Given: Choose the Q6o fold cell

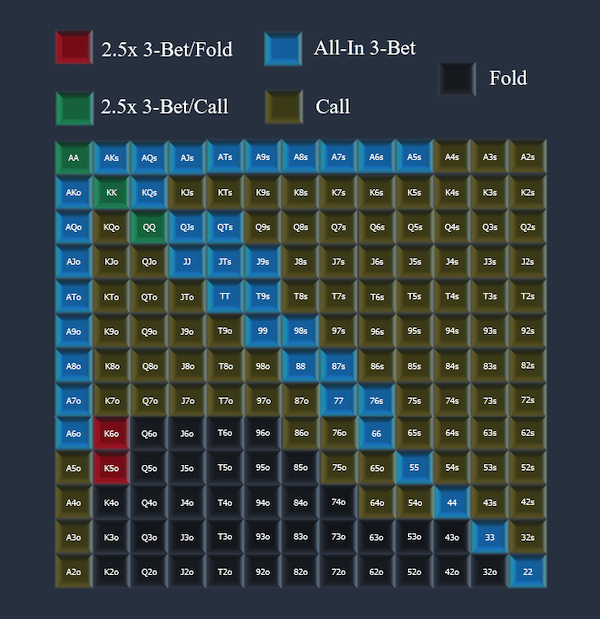Looking at the screenshot, I should 150,433.
